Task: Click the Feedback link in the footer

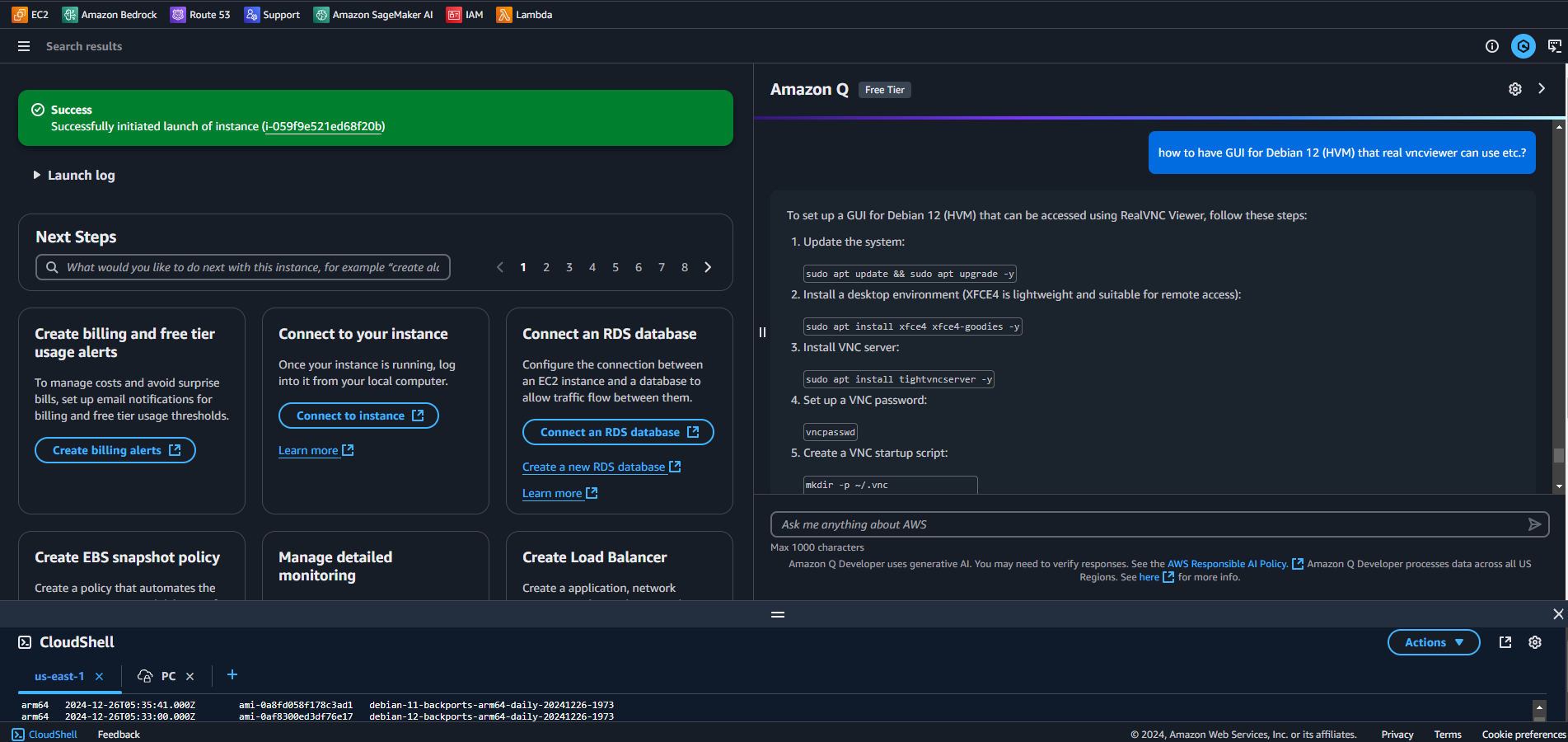Action: pos(119,735)
